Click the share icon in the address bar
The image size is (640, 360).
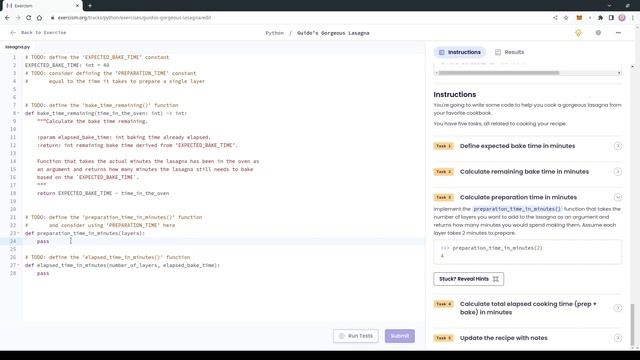pos(555,18)
